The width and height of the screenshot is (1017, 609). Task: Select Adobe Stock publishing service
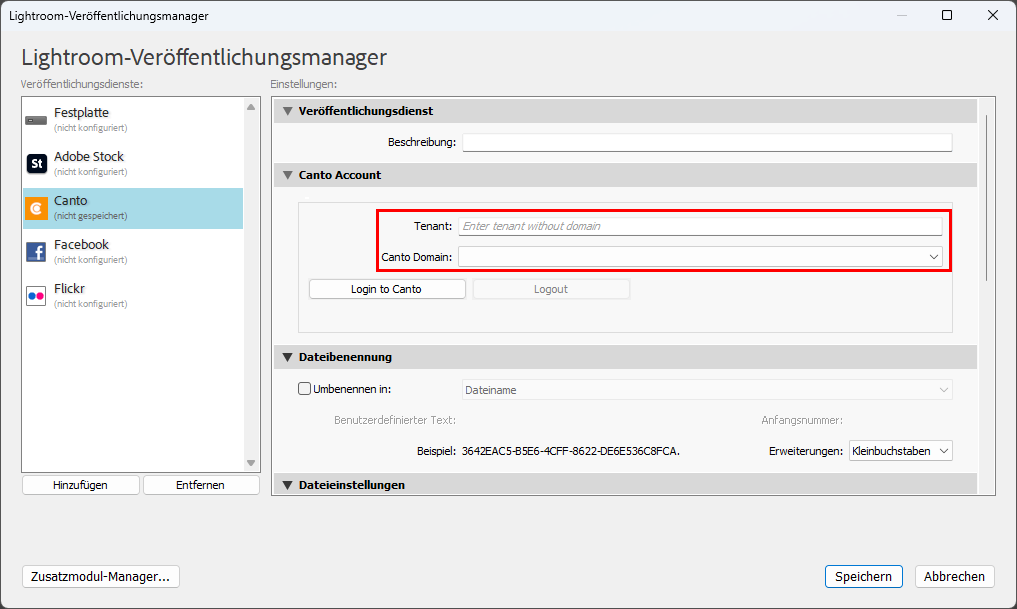tap(133, 163)
